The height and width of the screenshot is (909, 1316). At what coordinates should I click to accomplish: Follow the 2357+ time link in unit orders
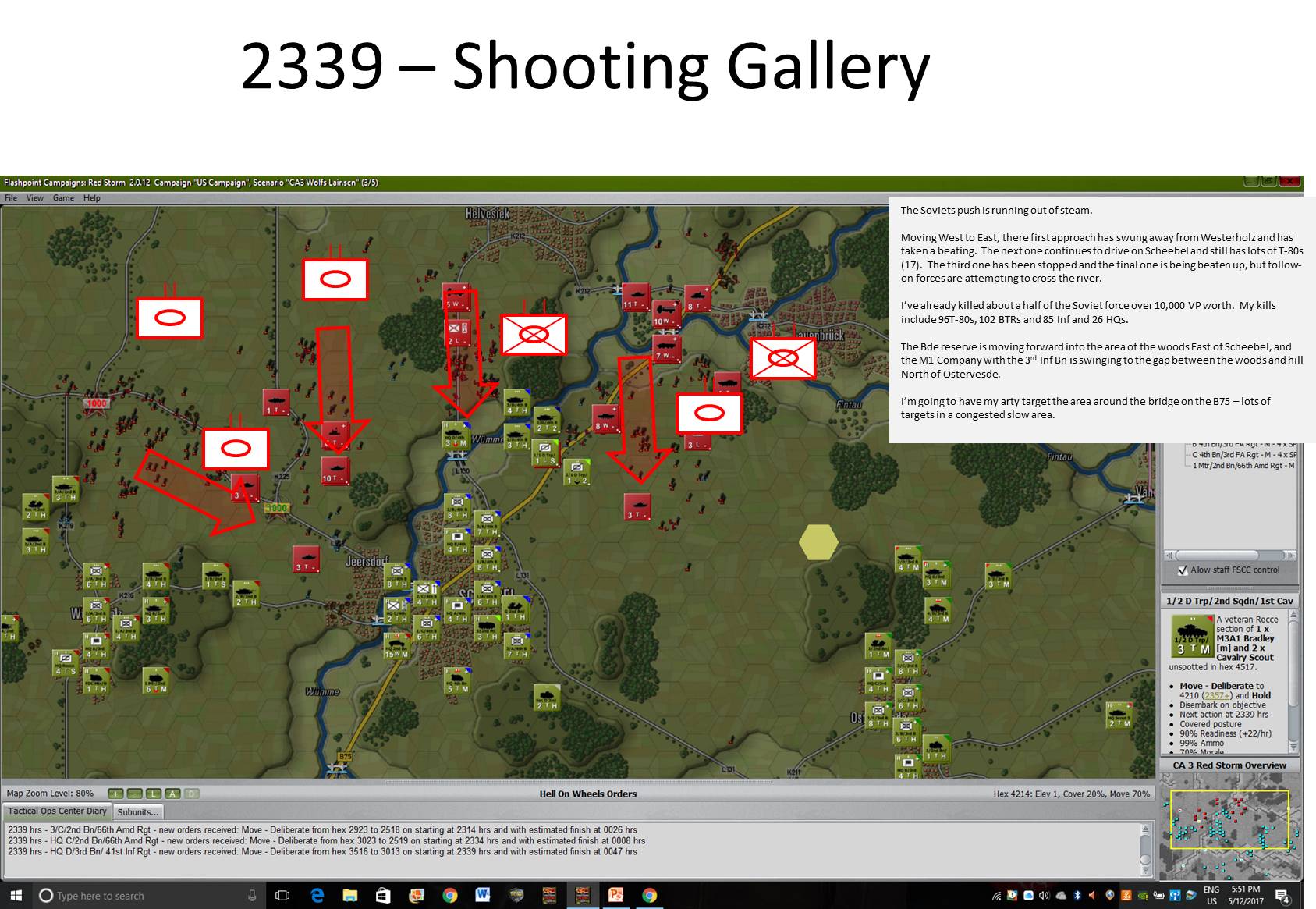pos(1217,696)
